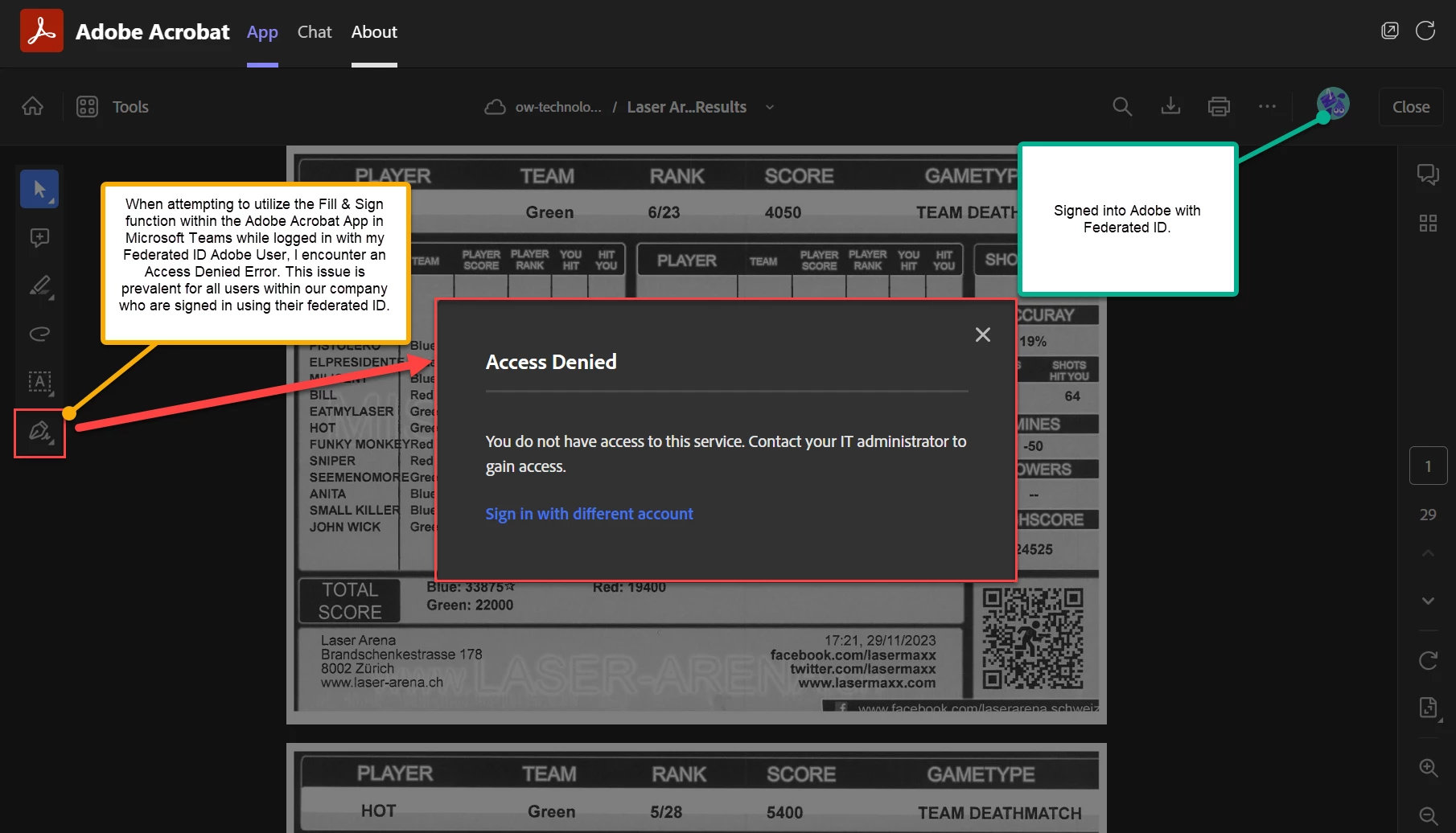This screenshot has width=1456, height=833.
Task: Print the document
Action: pos(1219,106)
